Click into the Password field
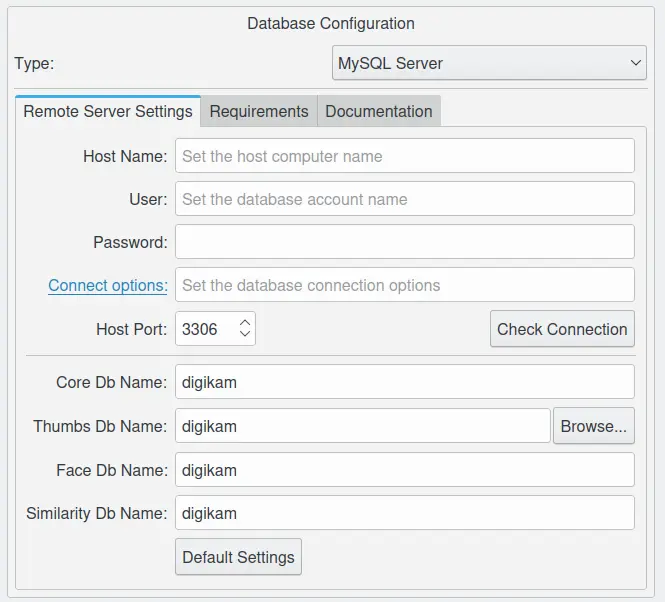The height and width of the screenshot is (602, 665). pyautogui.click(x=405, y=242)
